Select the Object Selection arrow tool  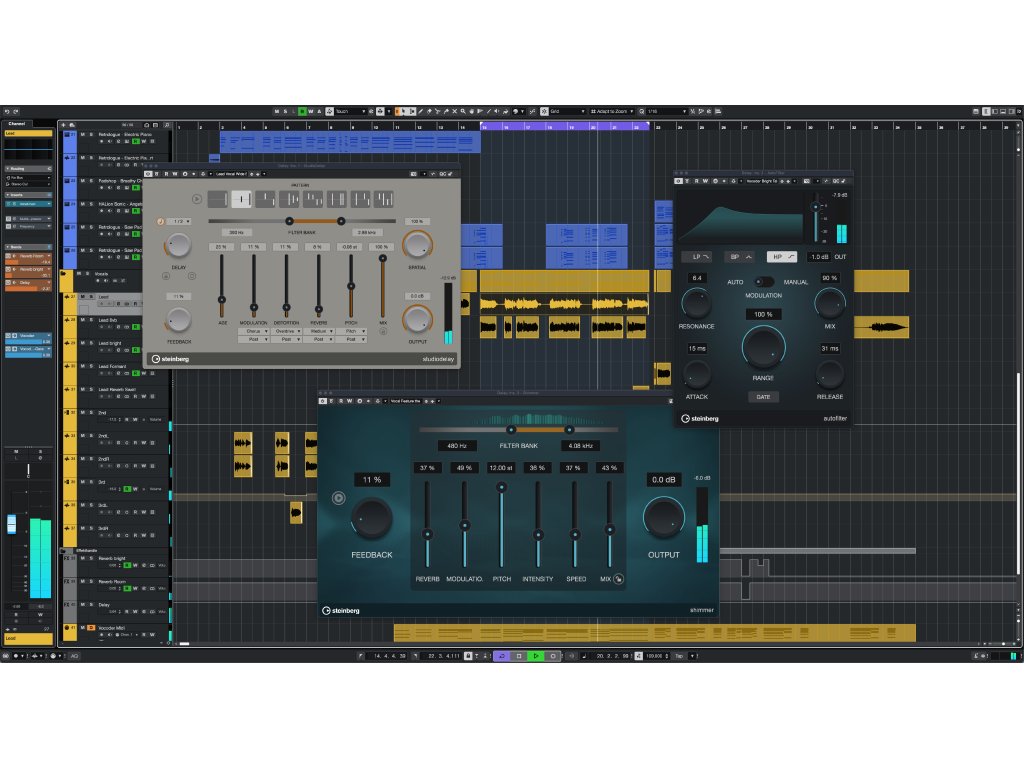404,111
